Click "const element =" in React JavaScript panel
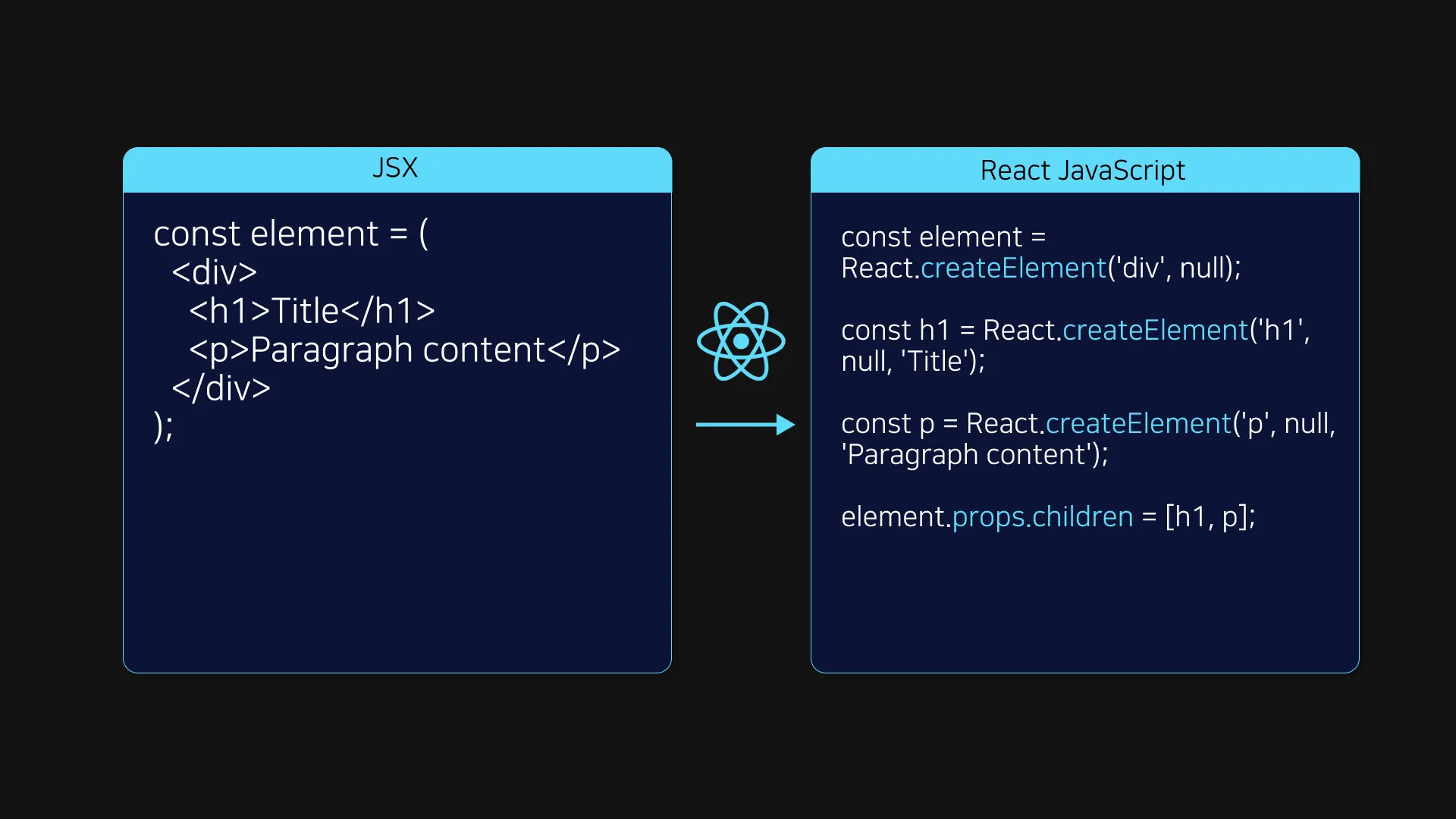The height and width of the screenshot is (819, 1456). pyautogui.click(x=943, y=237)
